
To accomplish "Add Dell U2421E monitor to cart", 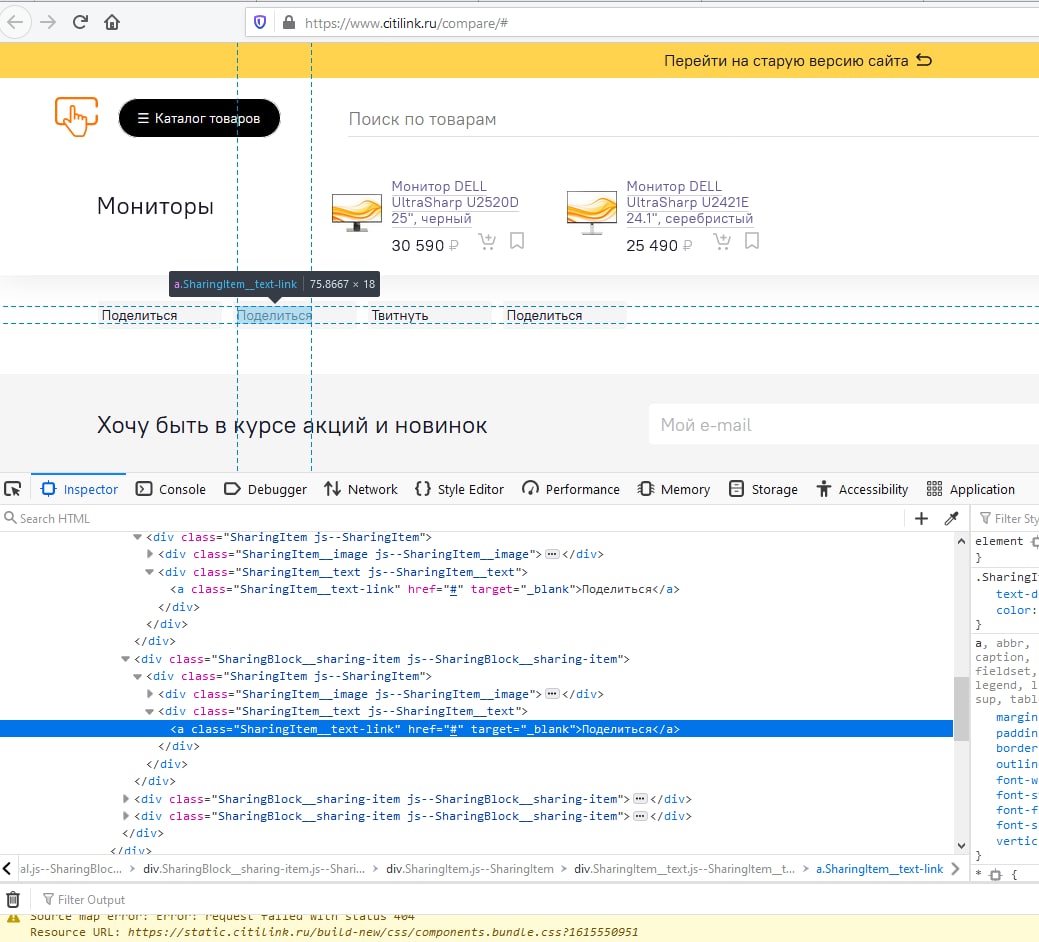I will point(722,242).
